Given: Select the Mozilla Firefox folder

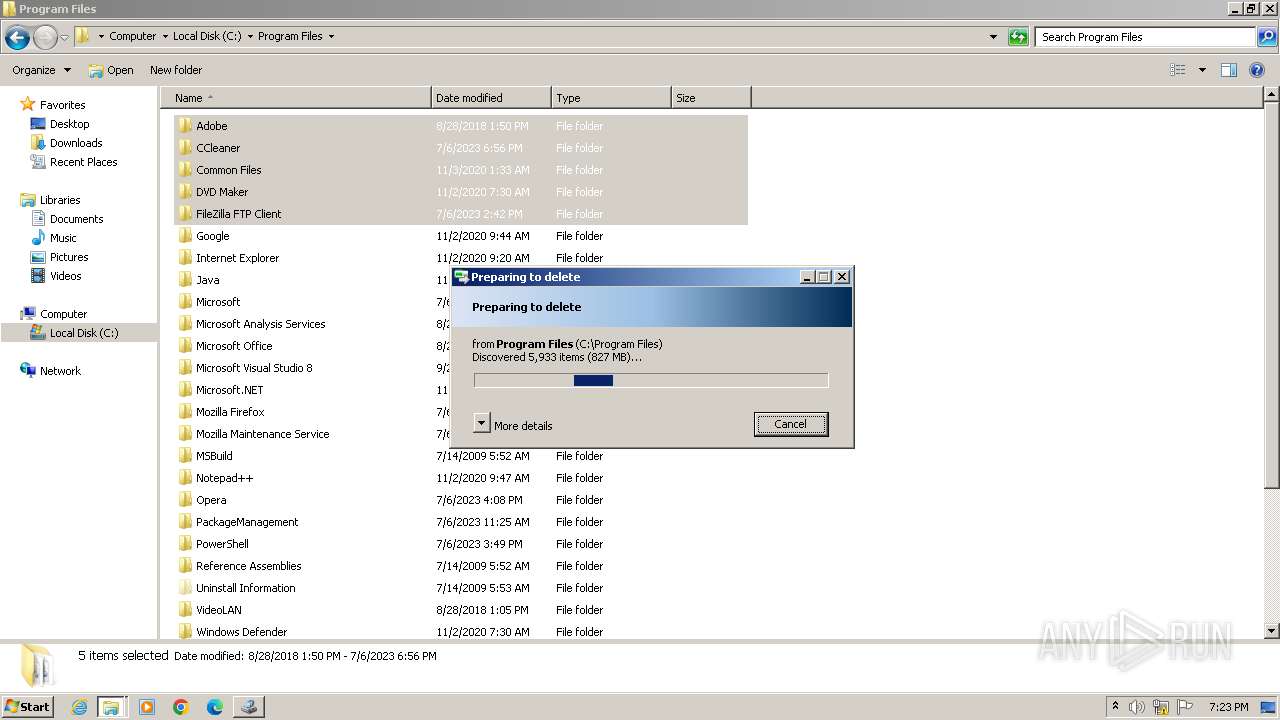Looking at the screenshot, I should pyautogui.click(x=230, y=412).
